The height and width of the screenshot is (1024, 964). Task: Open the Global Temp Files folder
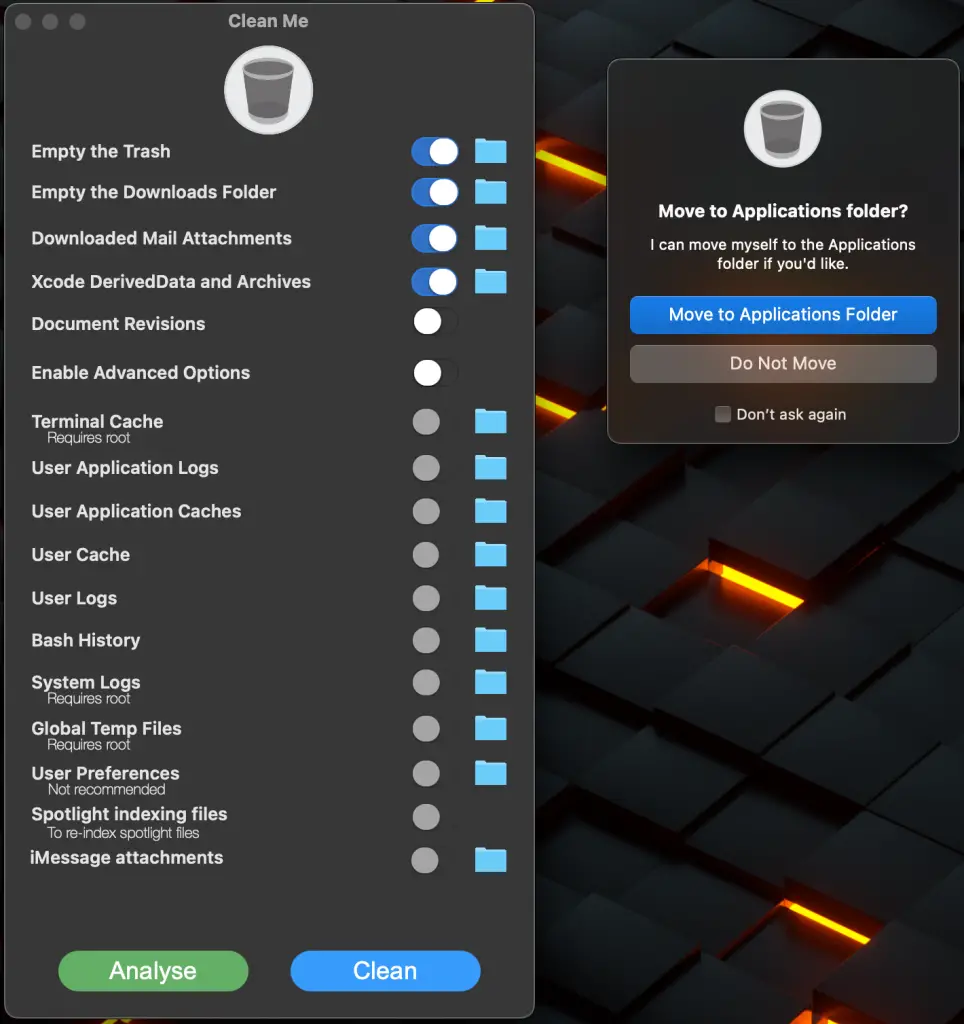pos(490,729)
